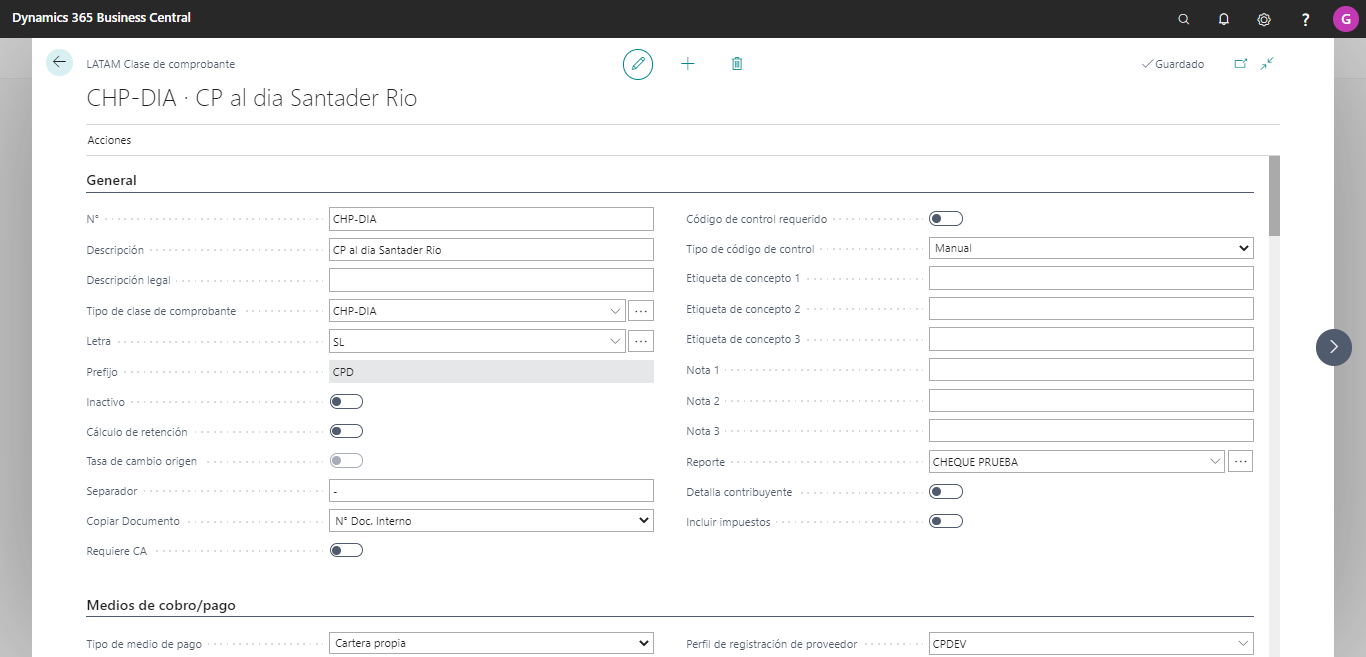The height and width of the screenshot is (657, 1366).
Task: Open the Acciones menu
Action: tap(109, 140)
